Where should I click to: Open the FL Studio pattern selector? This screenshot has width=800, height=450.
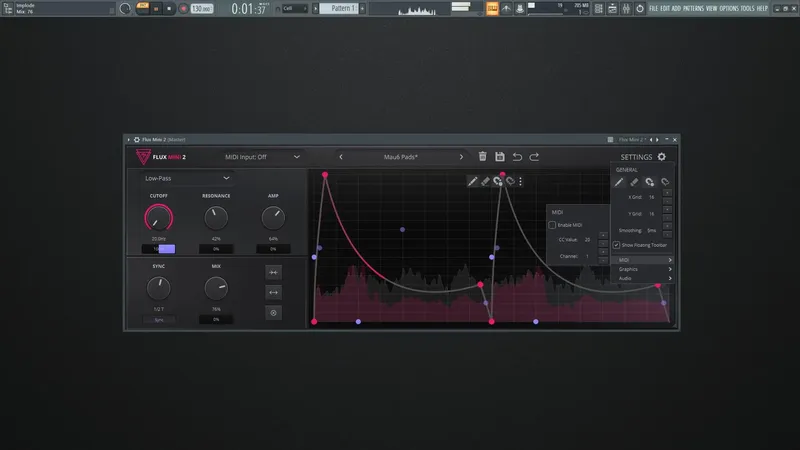(339, 9)
